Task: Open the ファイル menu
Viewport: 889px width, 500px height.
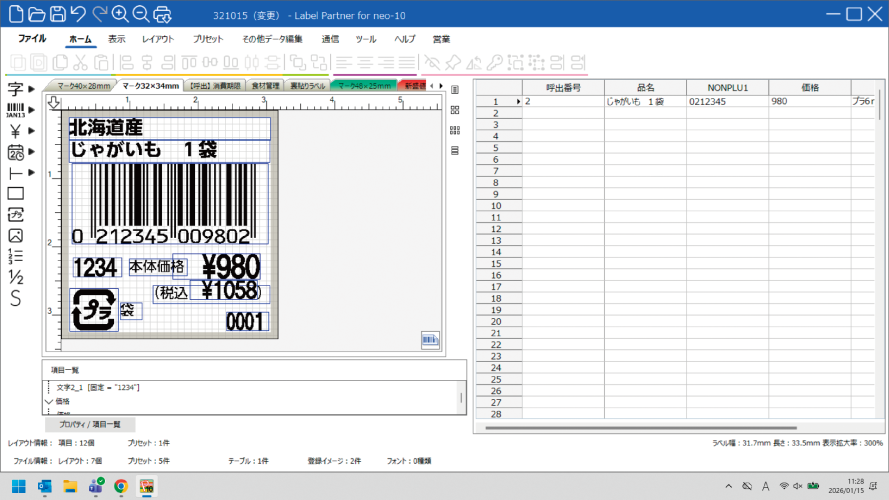Action: [x=32, y=39]
